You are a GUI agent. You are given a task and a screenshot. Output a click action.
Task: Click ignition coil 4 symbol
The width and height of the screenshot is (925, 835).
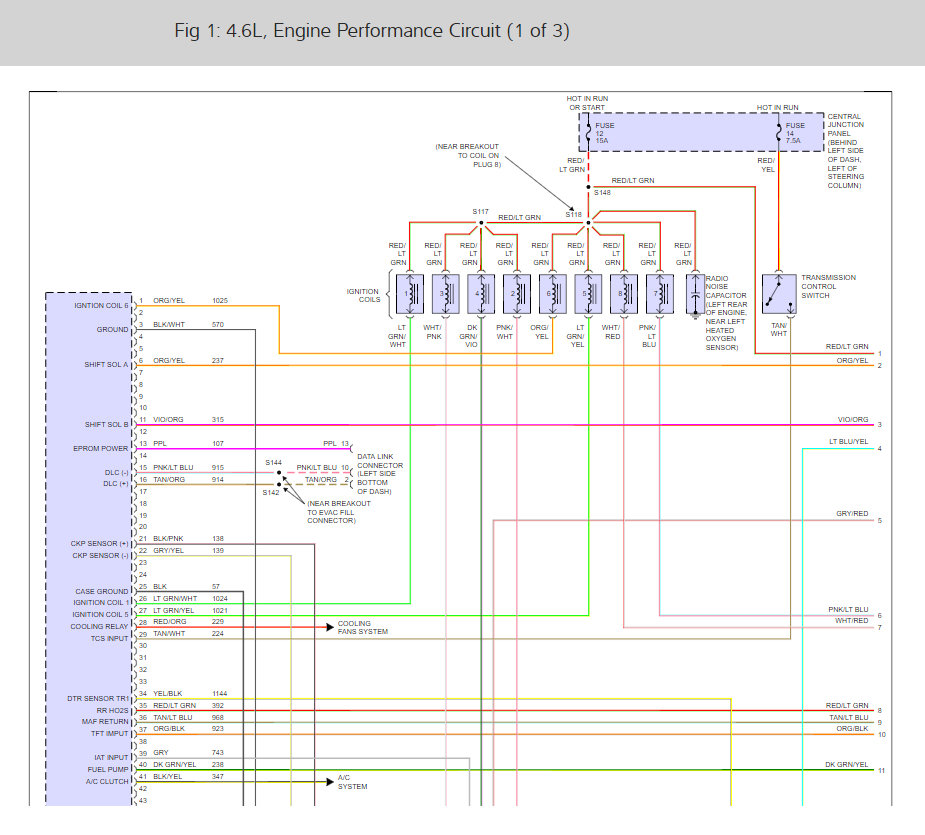[481, 294]
